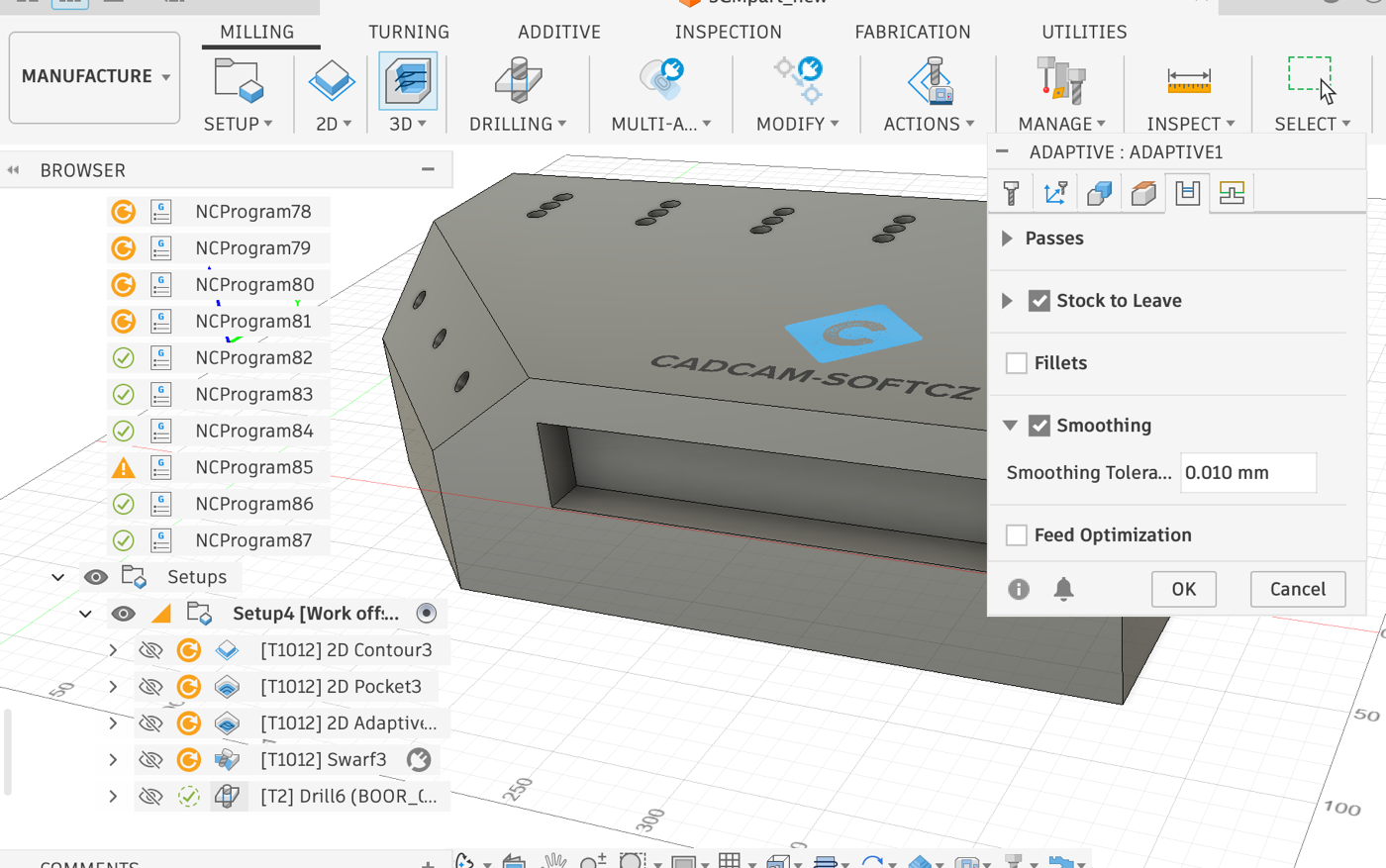Click the valid checkmark icon for NCProgram82
This screenshot has width=1386, height=868.
tap(123, 357)
